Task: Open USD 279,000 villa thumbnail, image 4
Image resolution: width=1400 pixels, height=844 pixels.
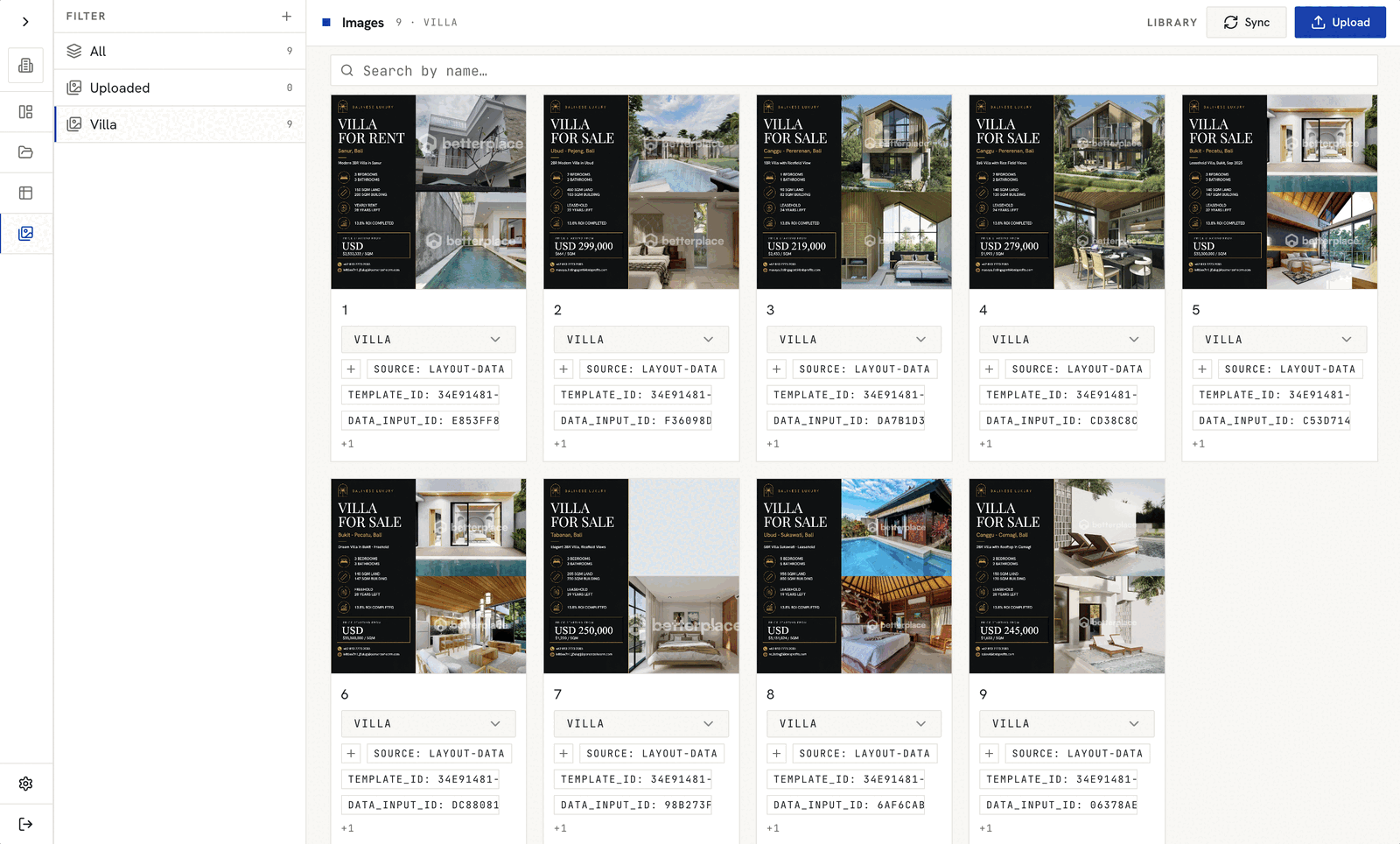Action: [x=1067, y=192]
